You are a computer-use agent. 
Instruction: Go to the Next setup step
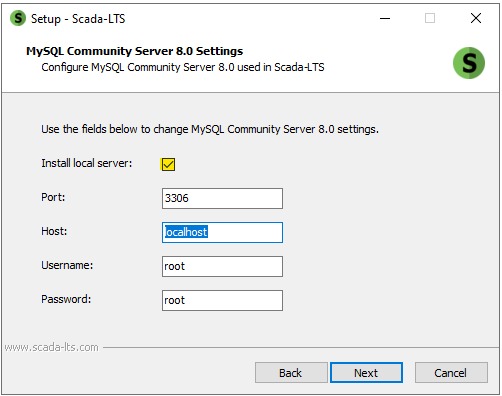366,373
